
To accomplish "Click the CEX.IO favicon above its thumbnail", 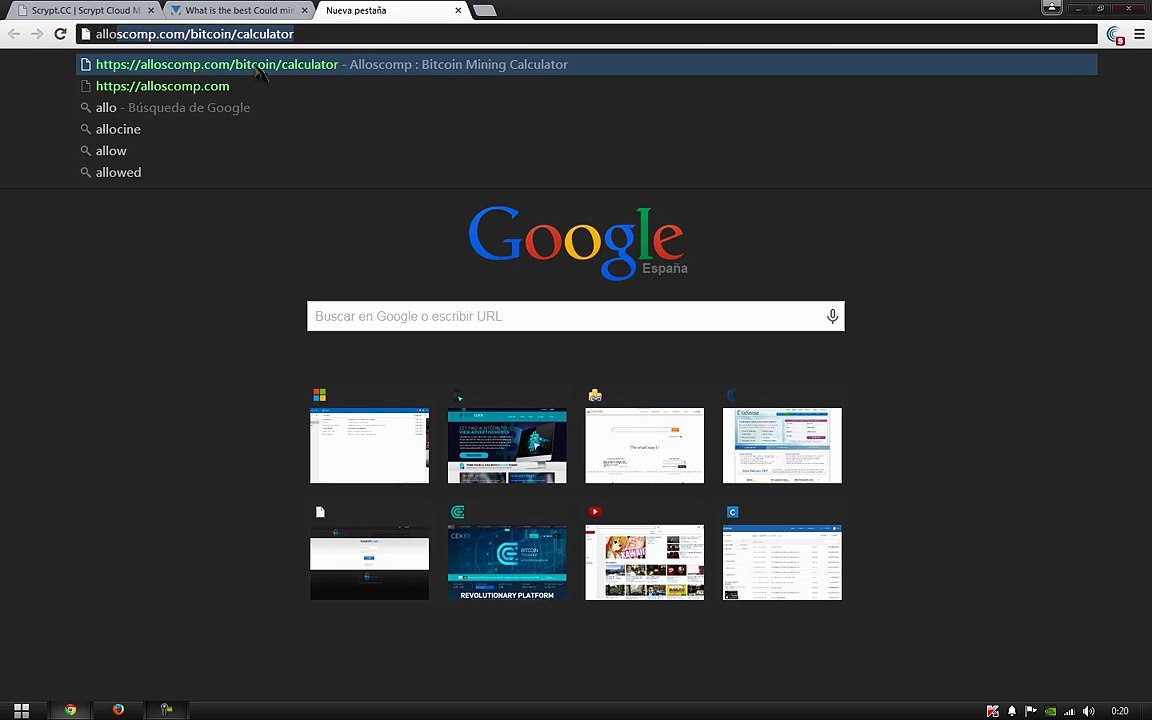I will click(x=457, y=512).
